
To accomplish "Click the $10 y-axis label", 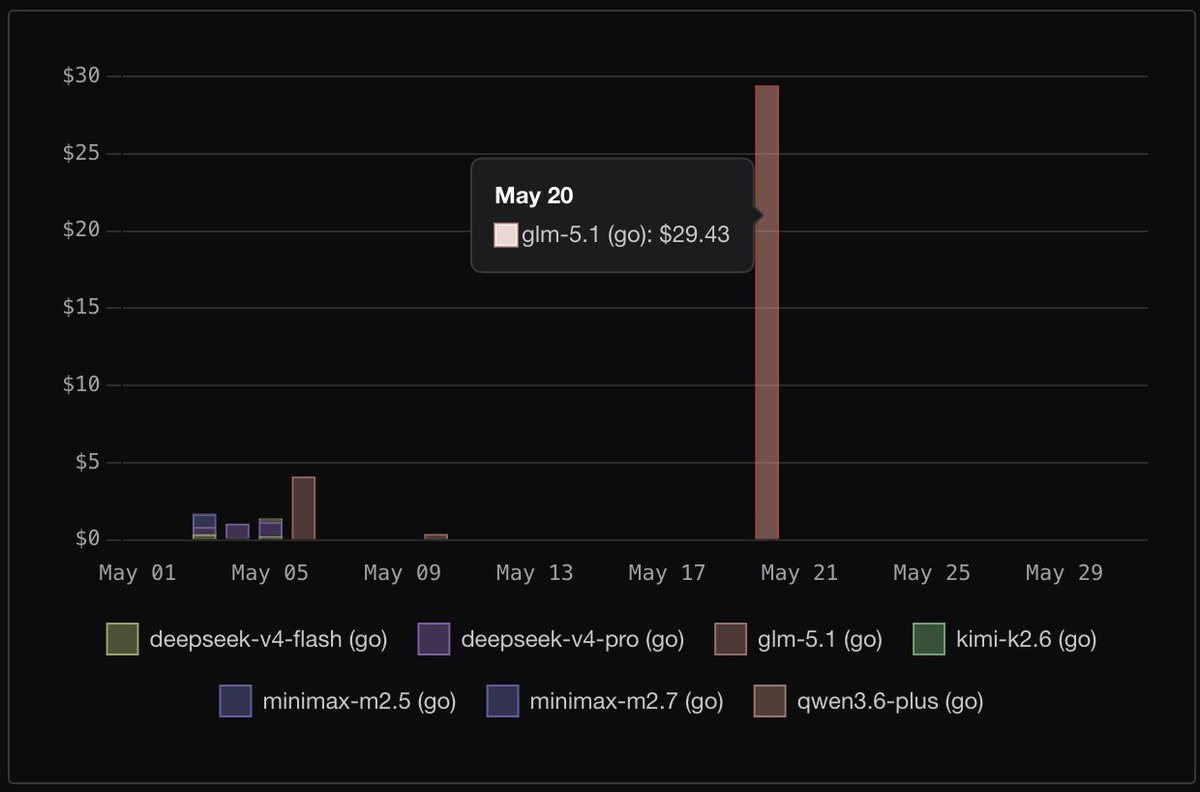I will click(x=80, y=385).
